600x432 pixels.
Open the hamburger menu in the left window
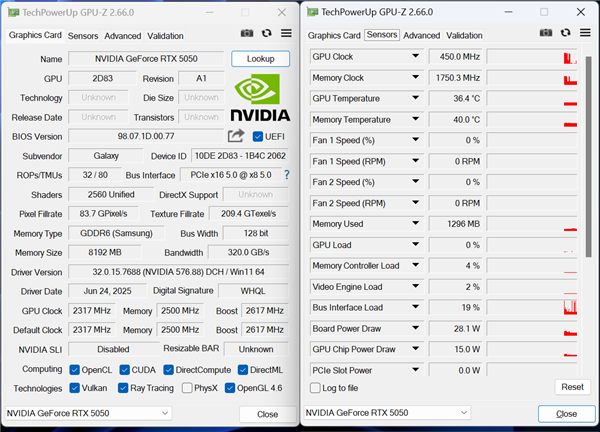point(286,34)
